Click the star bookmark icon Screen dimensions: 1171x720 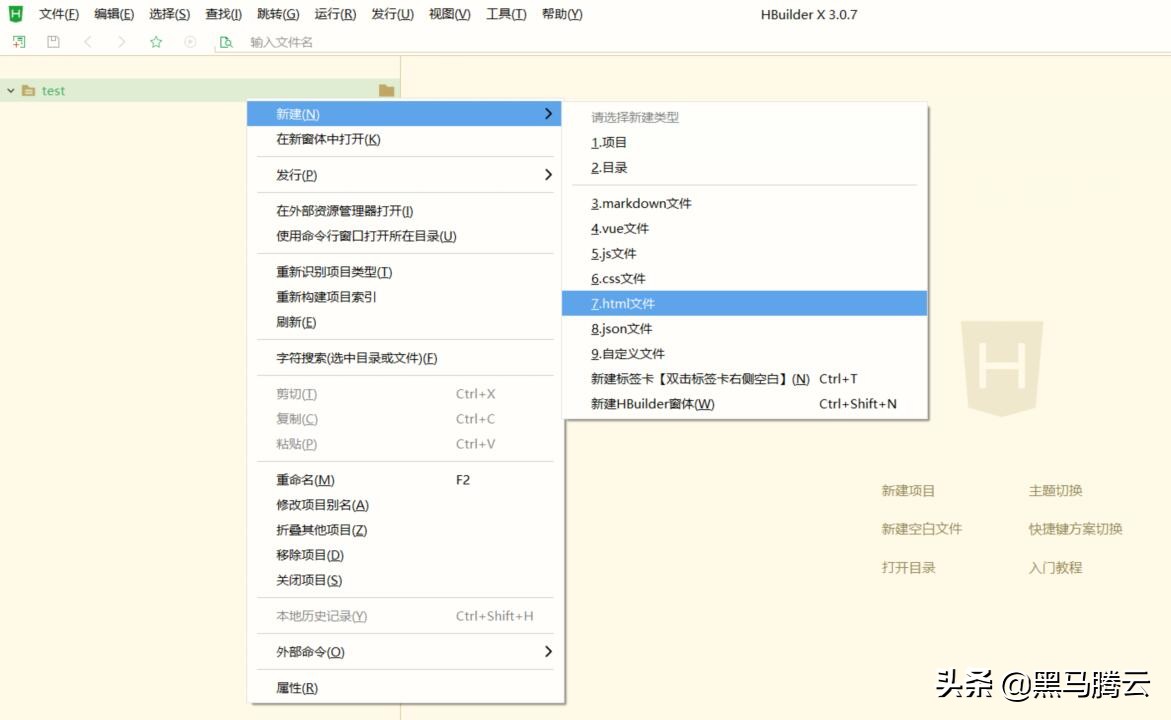[x=156, y=42]
